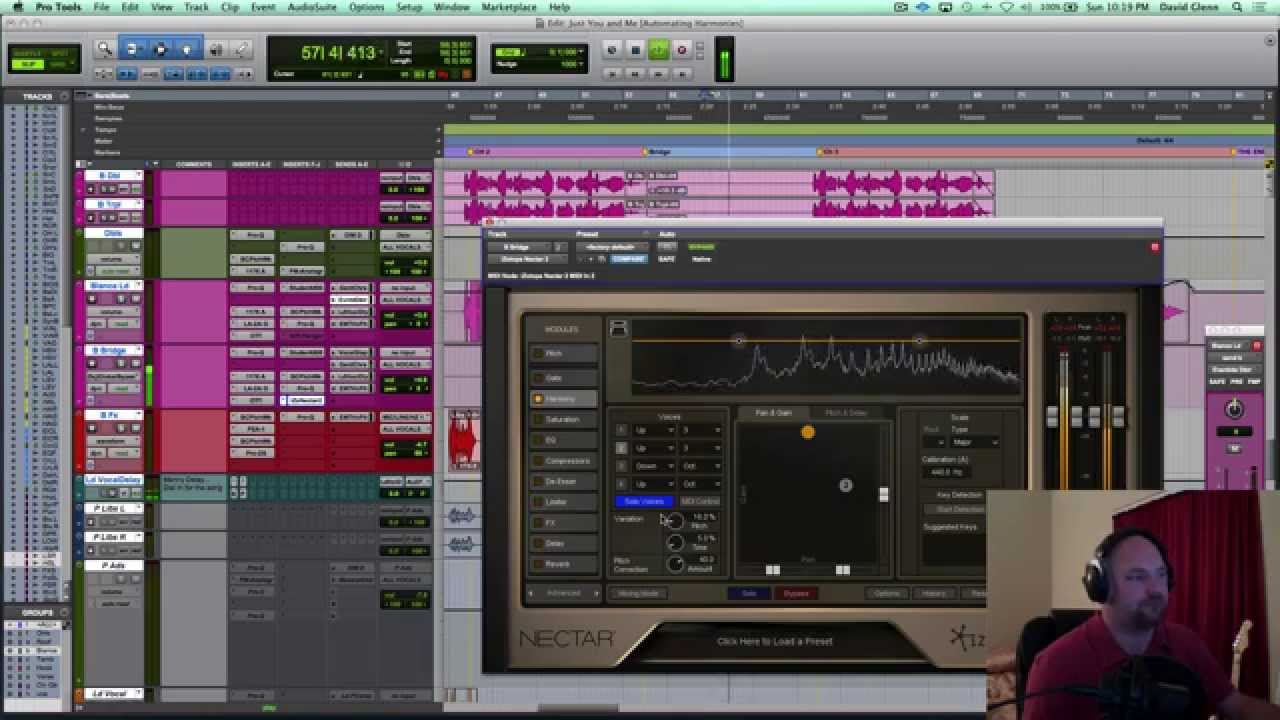Toggle the Limiter module in Nectar
The width and height of the screenshot is (1280, 720).
[x=538, y=502]
